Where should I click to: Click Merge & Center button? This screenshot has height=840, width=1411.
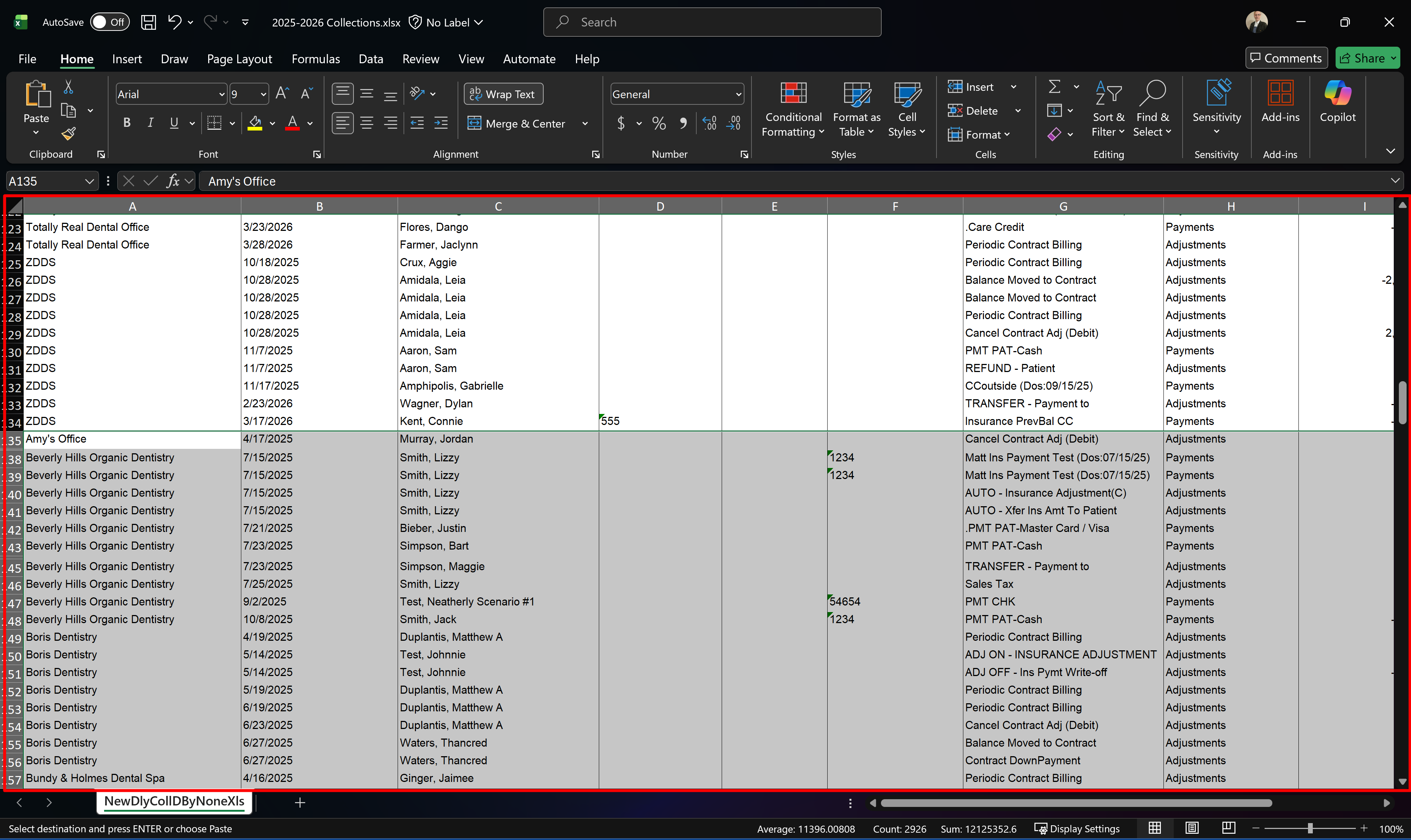[x=516, y=124]
